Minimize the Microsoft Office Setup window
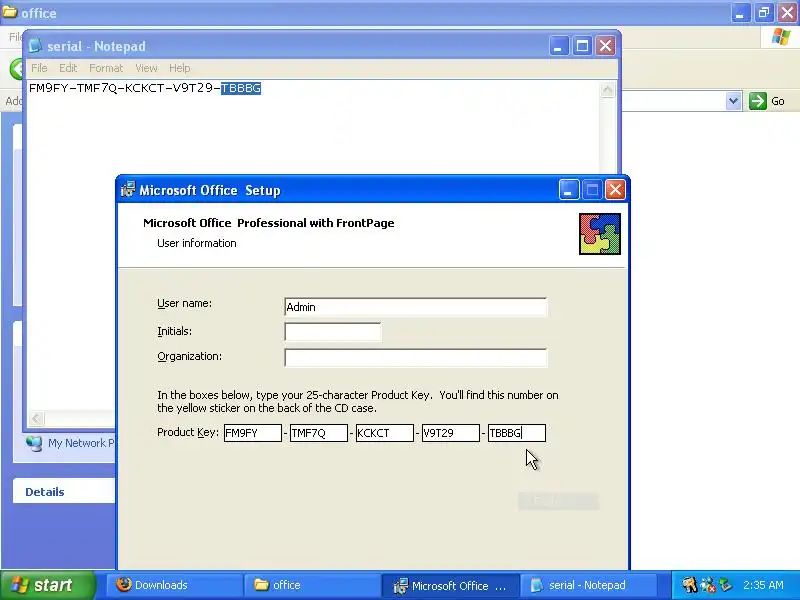 (x=569, y=190)
